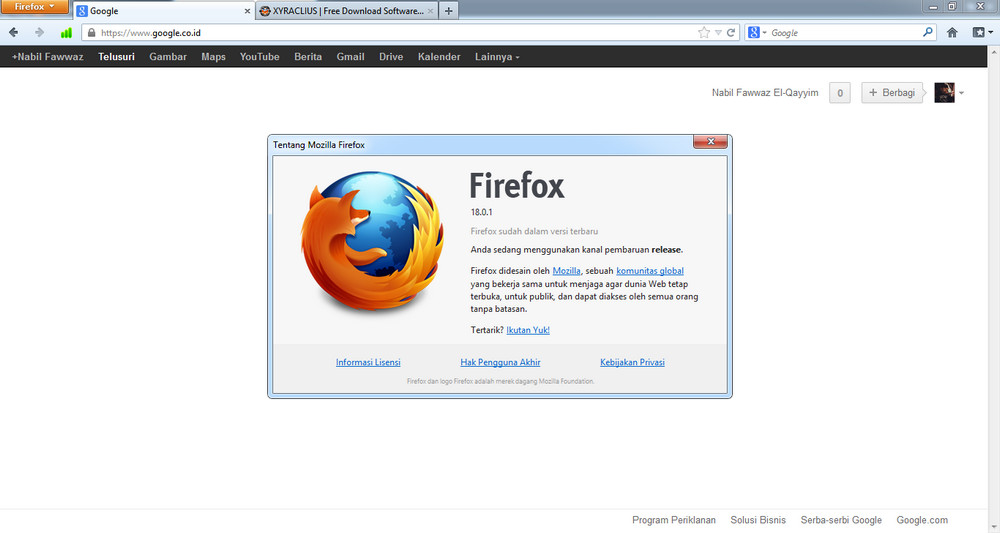Screen dimensions: 1000x533
Task: Open Kebijakan Privasi link
Action: [x=632, y=362]
